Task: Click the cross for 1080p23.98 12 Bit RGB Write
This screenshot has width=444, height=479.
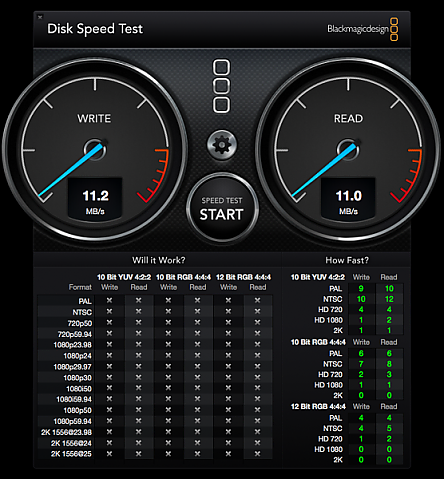Action: [228, 344]
